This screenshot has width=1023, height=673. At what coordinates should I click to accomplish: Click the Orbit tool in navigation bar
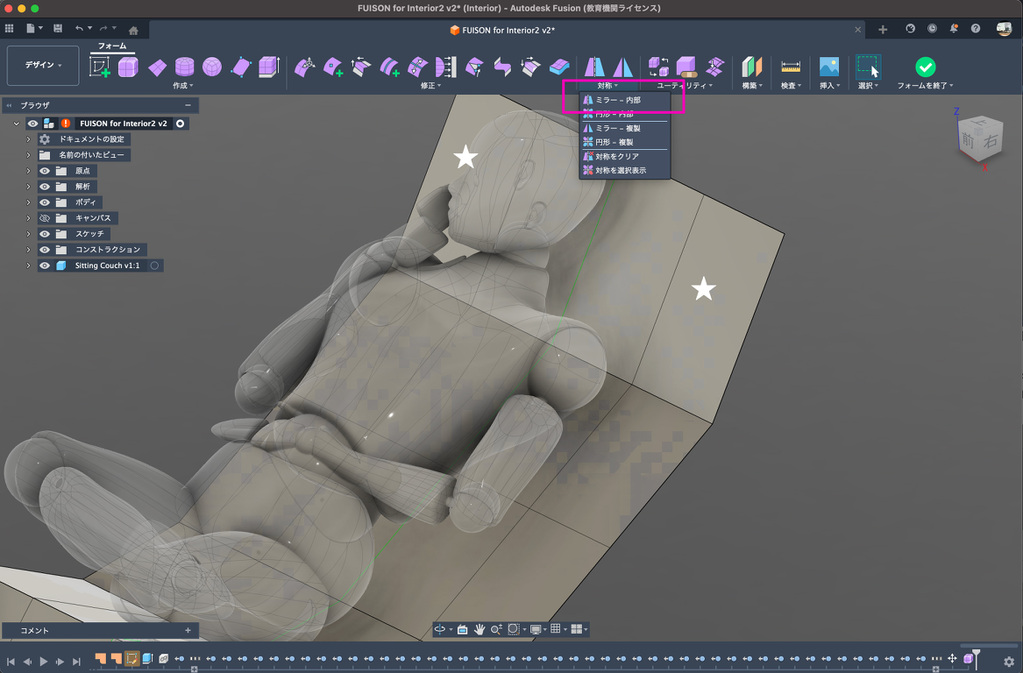tap(440, 629)
